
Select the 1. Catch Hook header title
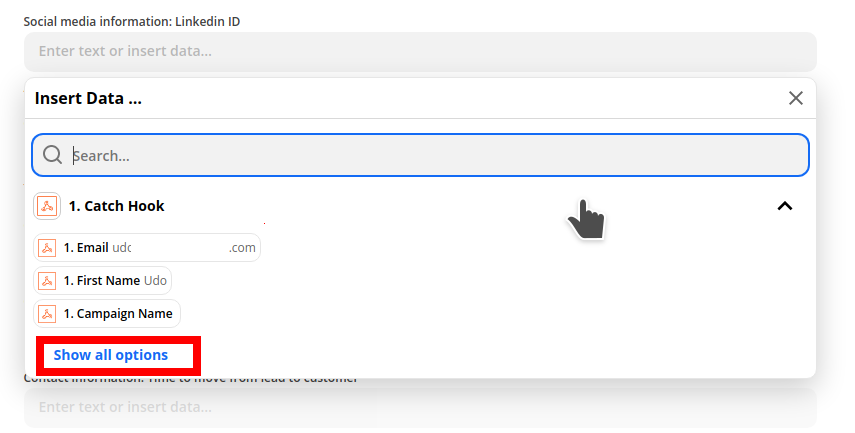[116, 206]
